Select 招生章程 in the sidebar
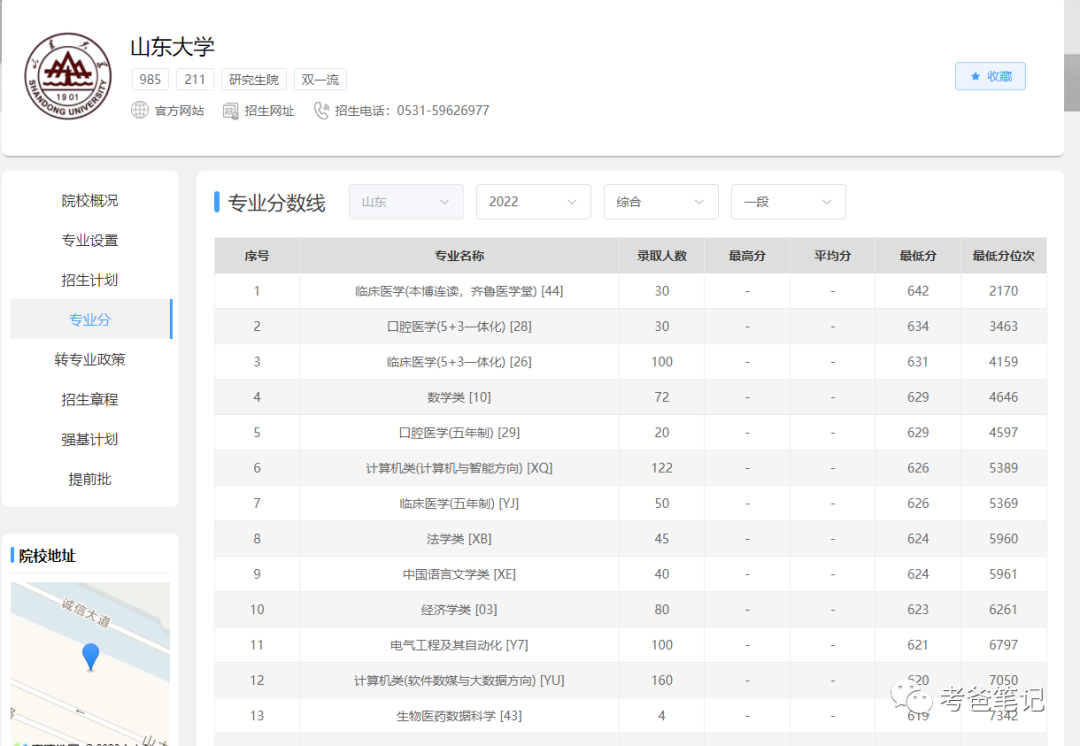 pyautogui.click(x=90, y=400)
